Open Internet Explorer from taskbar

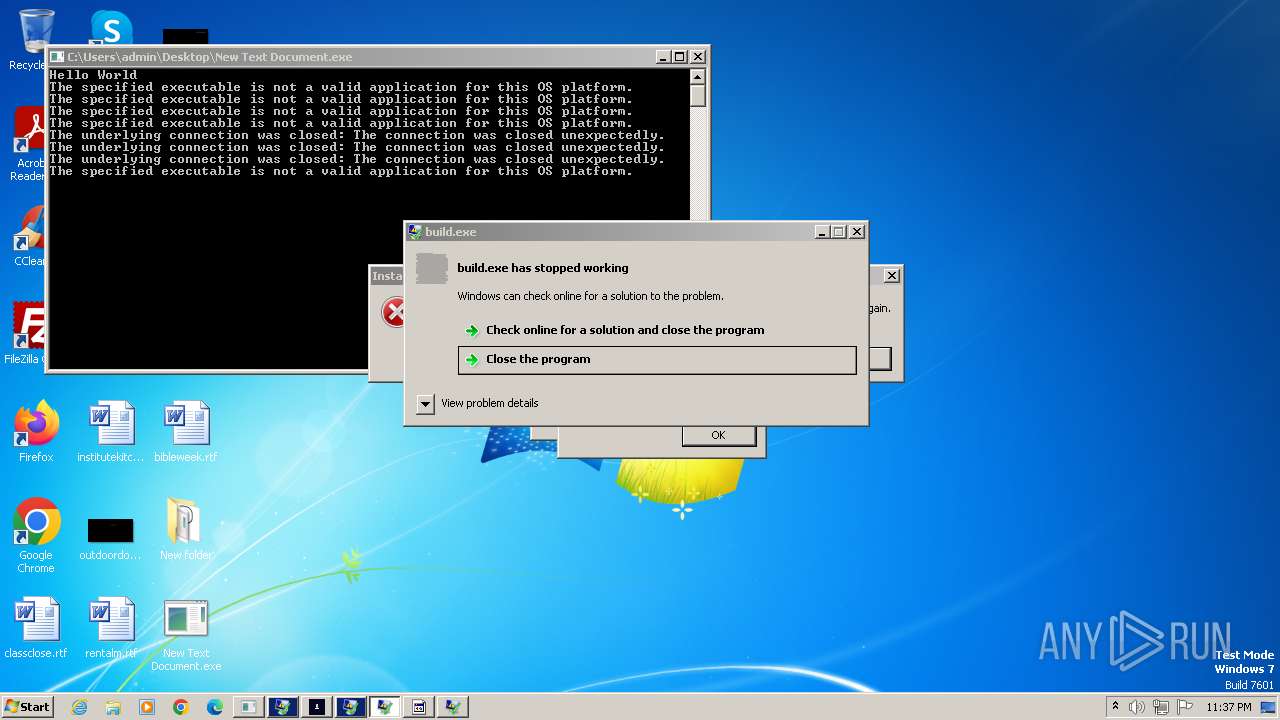pos(79,707)
